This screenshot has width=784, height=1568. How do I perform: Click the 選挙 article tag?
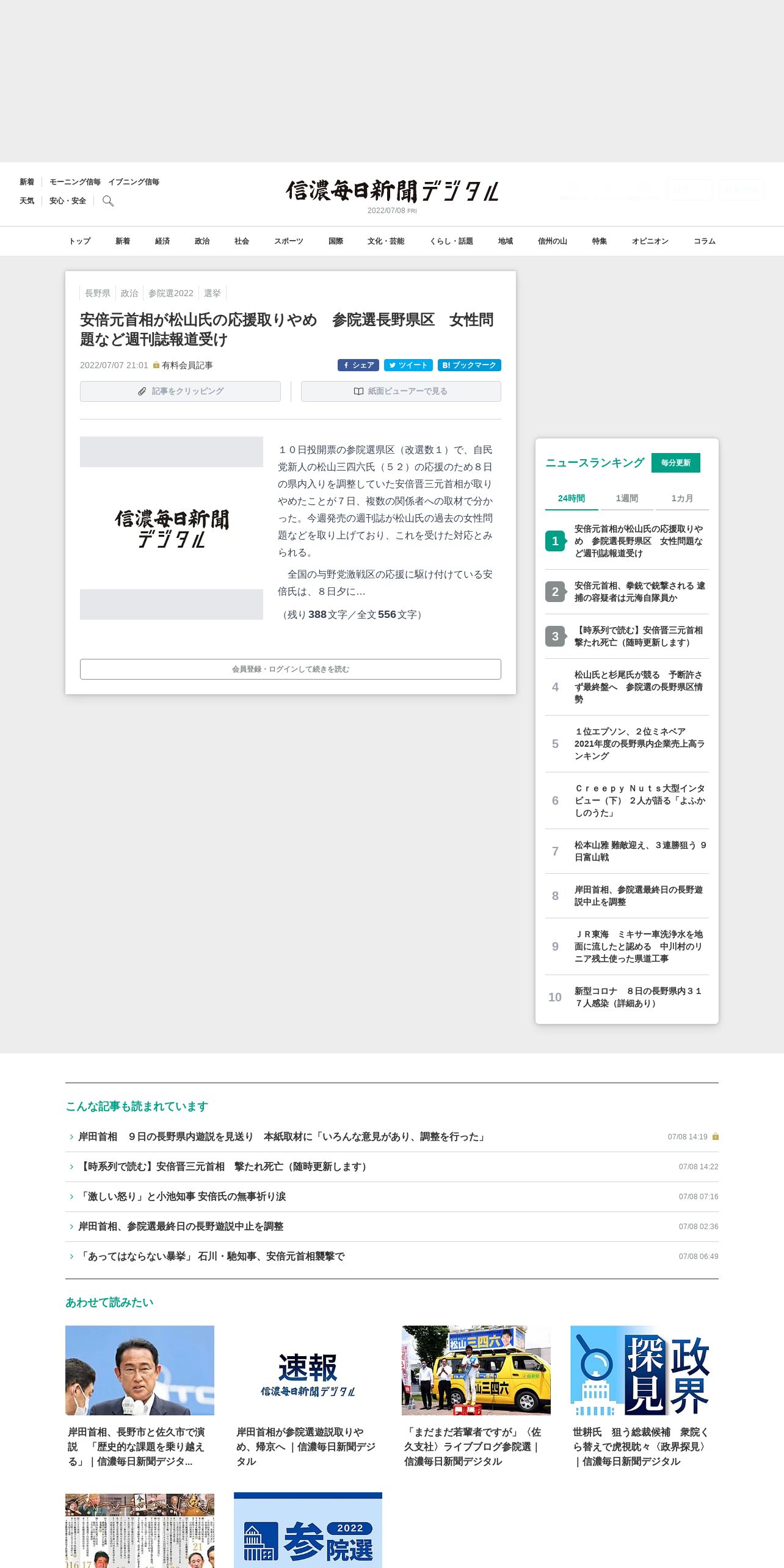[212, 293]
